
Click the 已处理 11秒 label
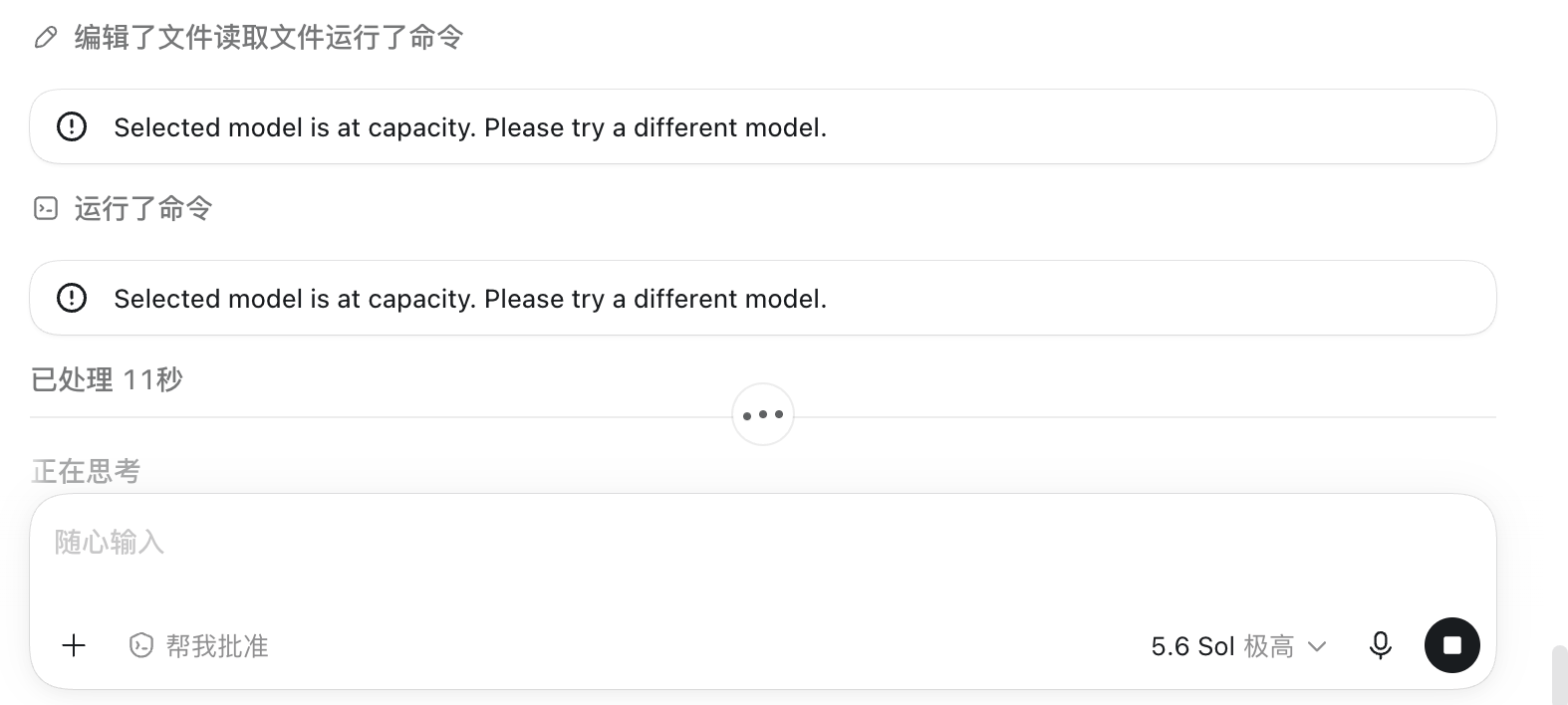click(x=108, y=379)
